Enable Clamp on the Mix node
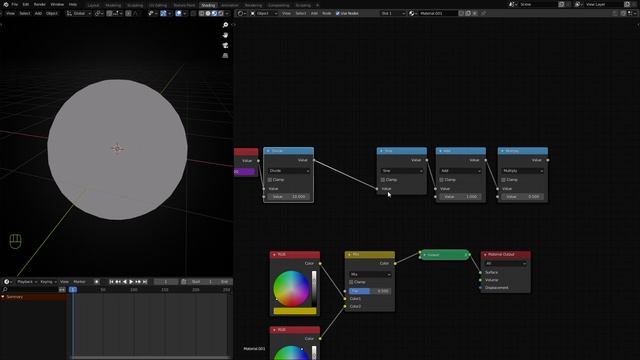The image size is (640, 360). click(351, 282)
